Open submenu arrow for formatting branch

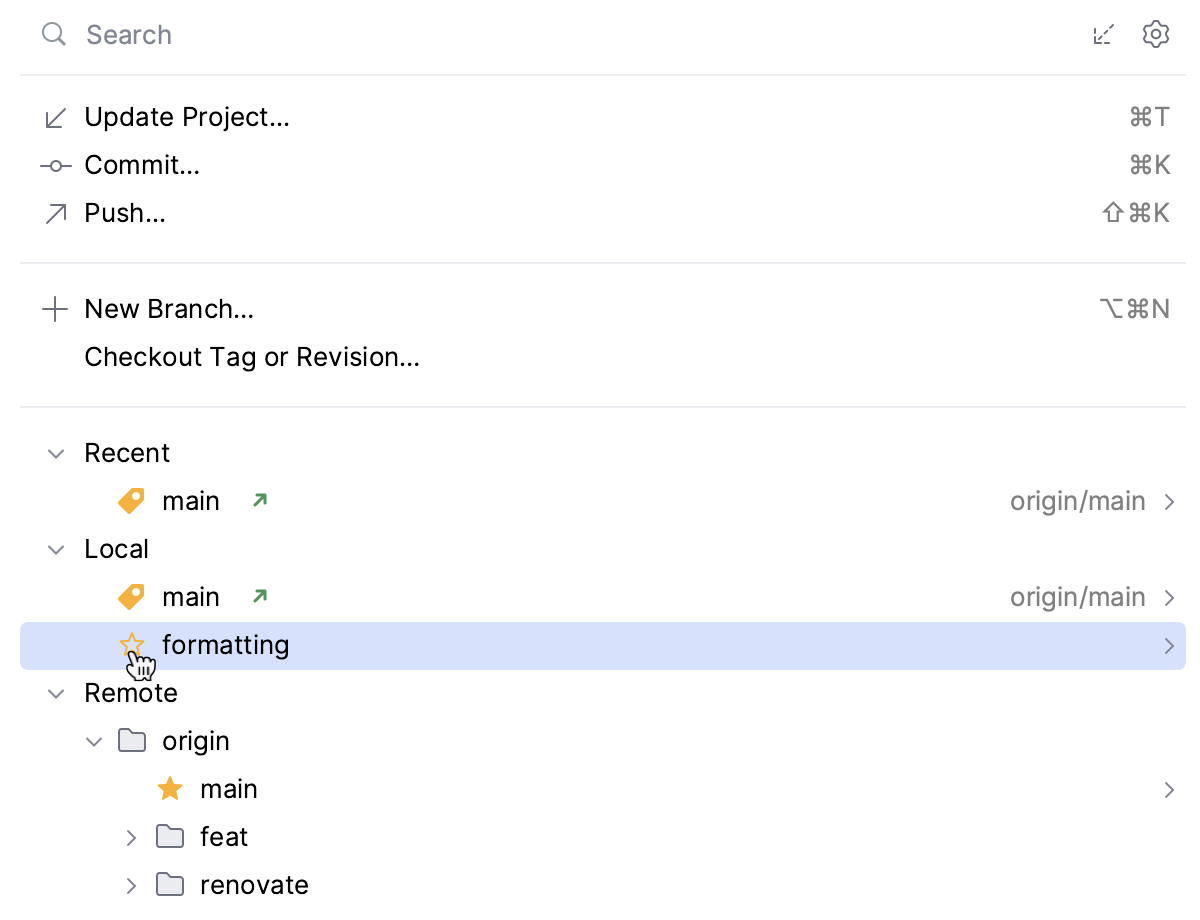(1169, 646)
